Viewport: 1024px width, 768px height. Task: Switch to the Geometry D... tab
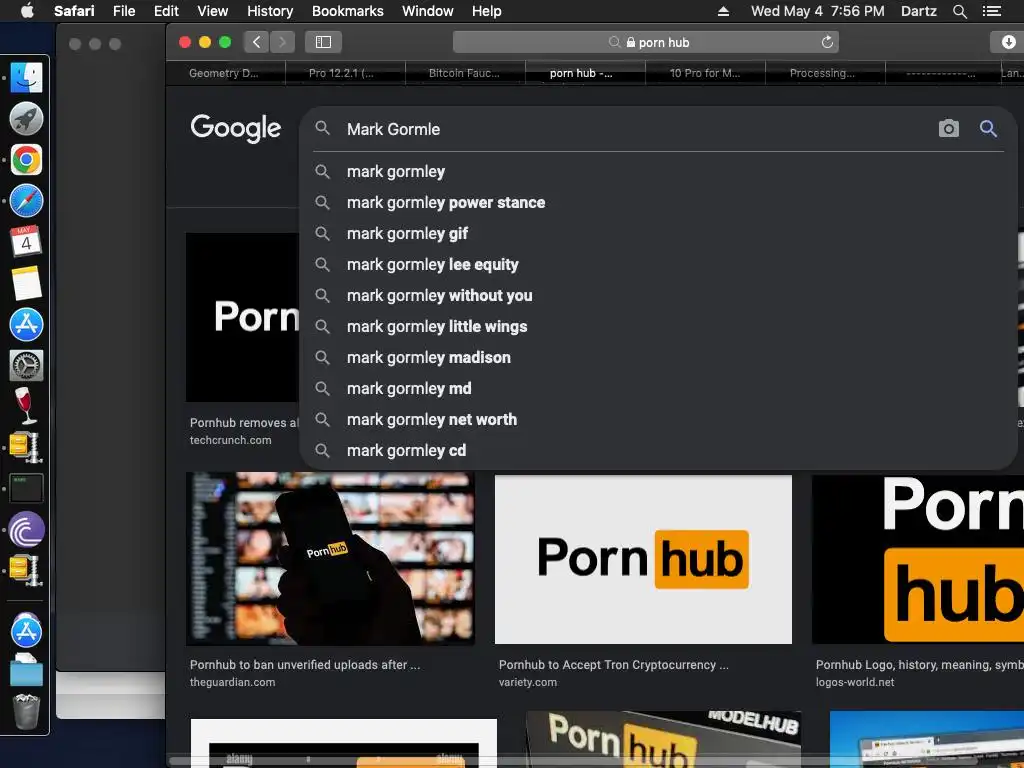tap(225, 73)
